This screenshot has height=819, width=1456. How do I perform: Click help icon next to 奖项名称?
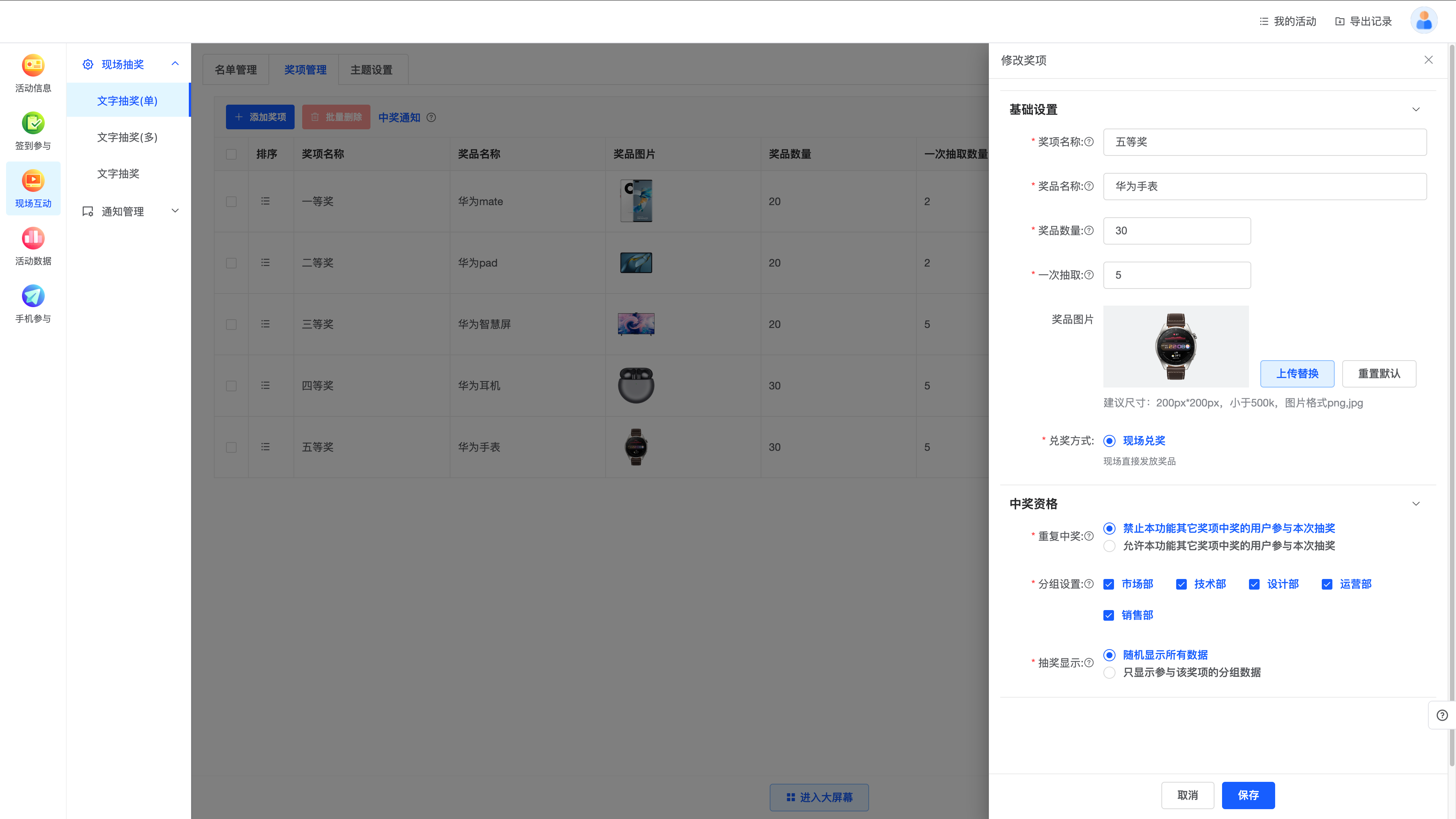[1089, 142]
